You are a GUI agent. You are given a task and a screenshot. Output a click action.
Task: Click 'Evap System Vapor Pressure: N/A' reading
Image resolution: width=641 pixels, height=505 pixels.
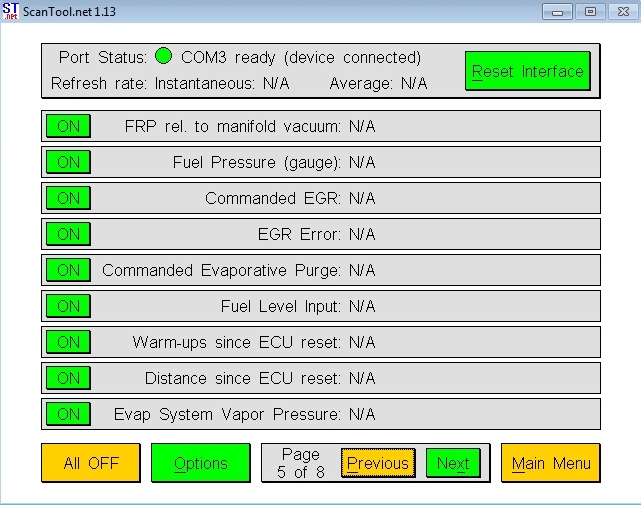244,414
